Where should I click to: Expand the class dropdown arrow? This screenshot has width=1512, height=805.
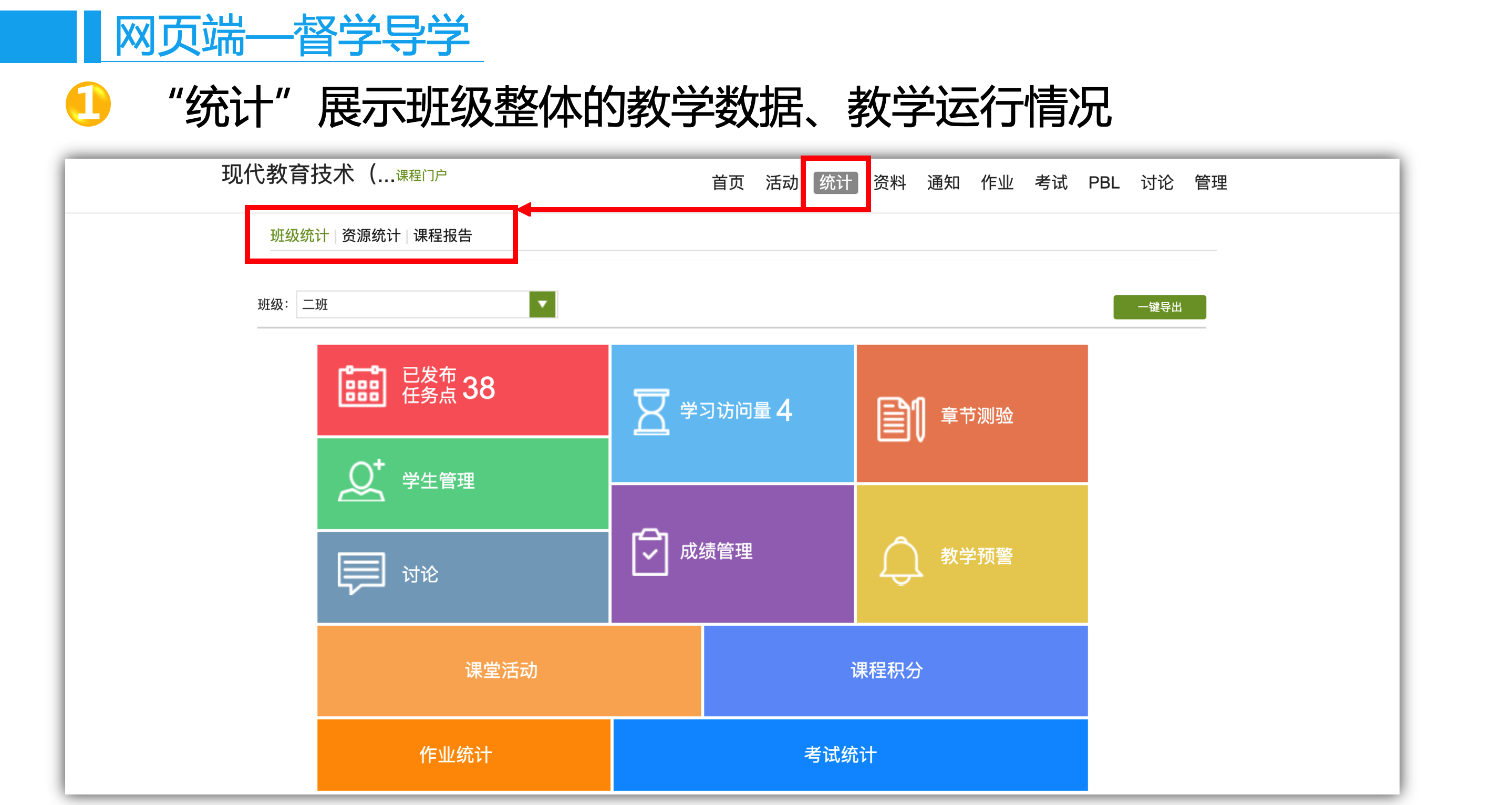tap(542, 304)
